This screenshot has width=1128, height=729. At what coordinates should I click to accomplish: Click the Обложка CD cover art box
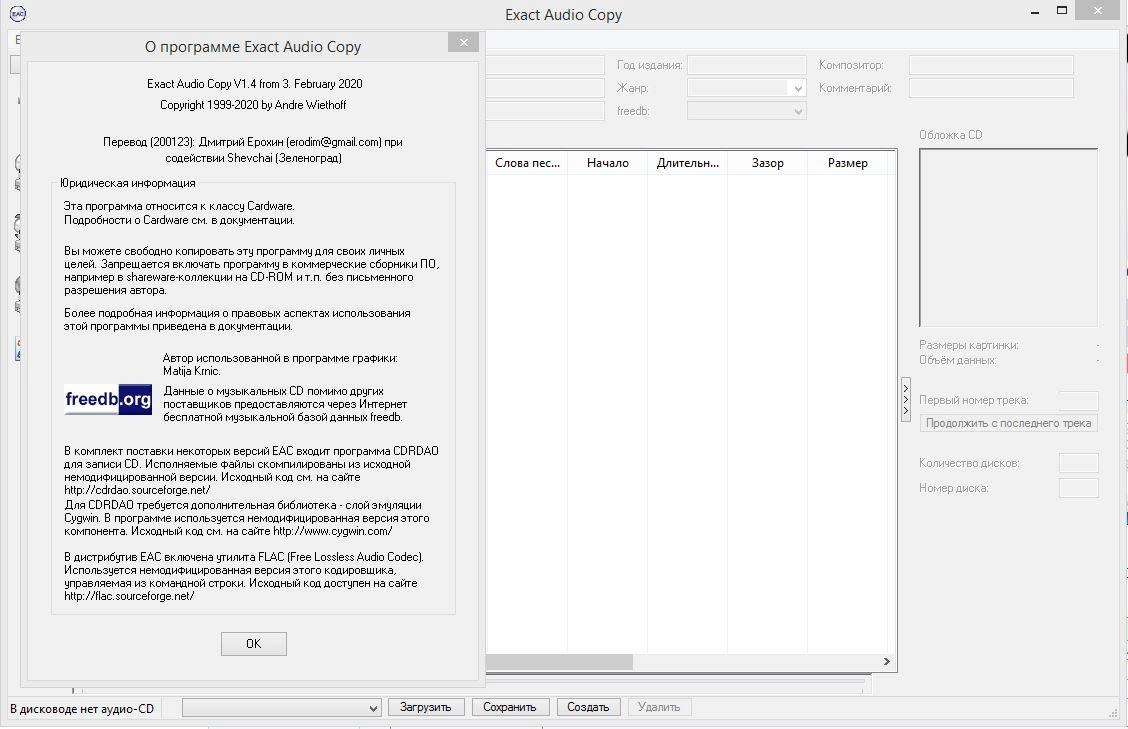pyautogui.click(x=1009, y=237)
